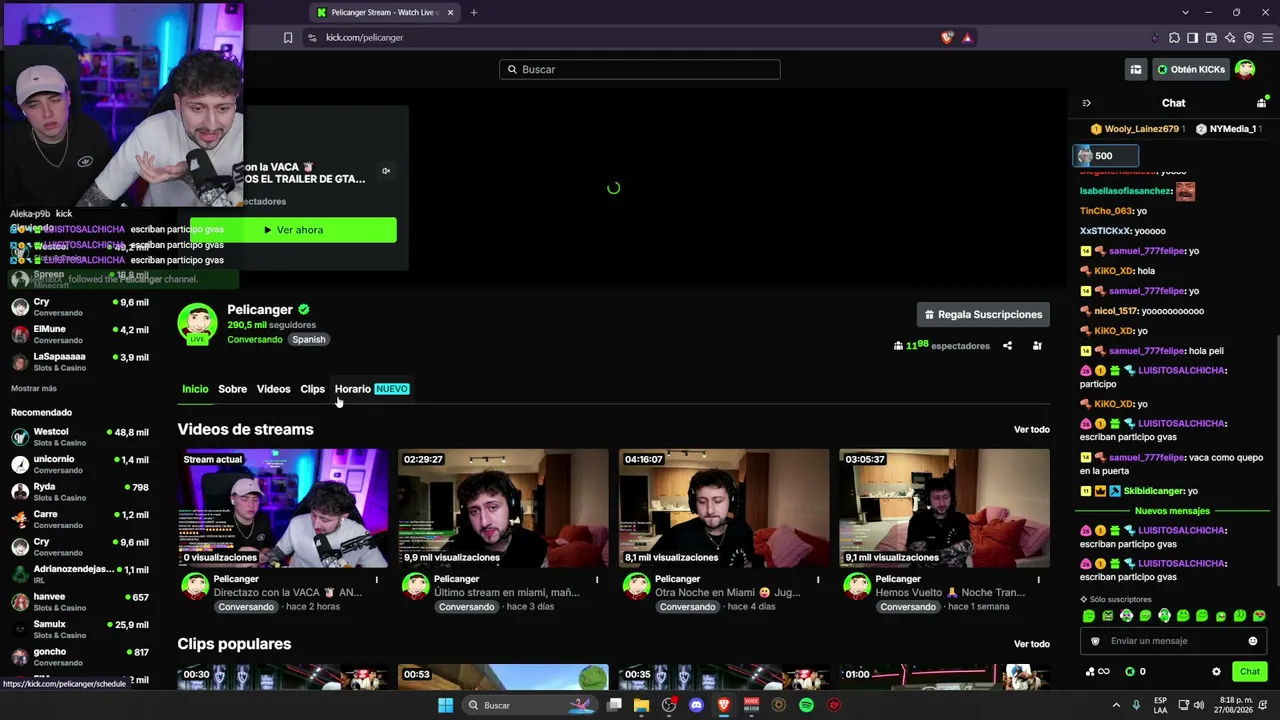Viewport: 1280px width, 720px height.
Task: Open chat gifts leaderboard icon
Action: (x=1262, y=103)
